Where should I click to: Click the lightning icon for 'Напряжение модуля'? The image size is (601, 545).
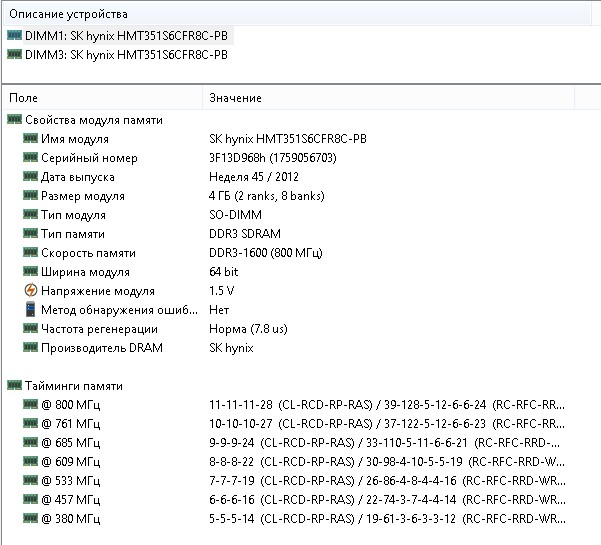click(x=30, y=291)
